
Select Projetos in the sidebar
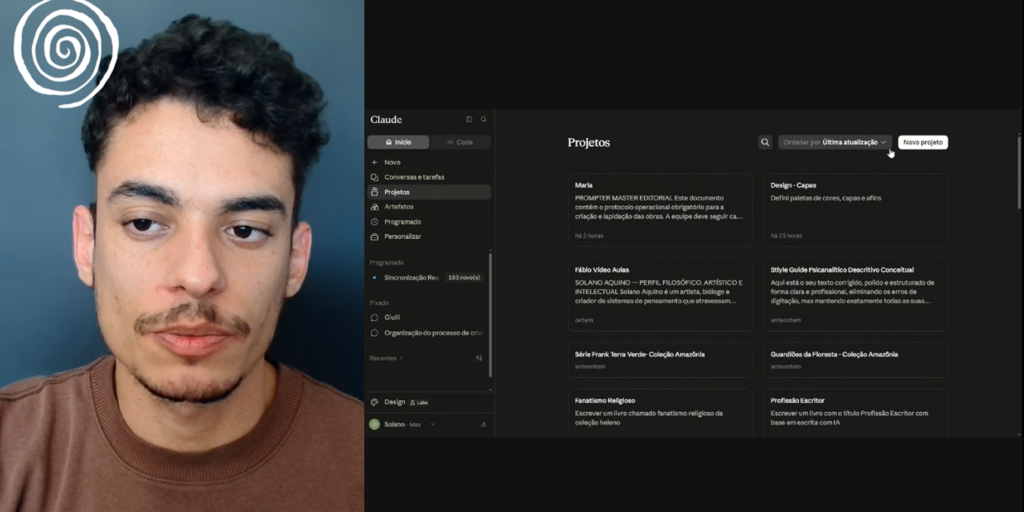pos(429,192)
